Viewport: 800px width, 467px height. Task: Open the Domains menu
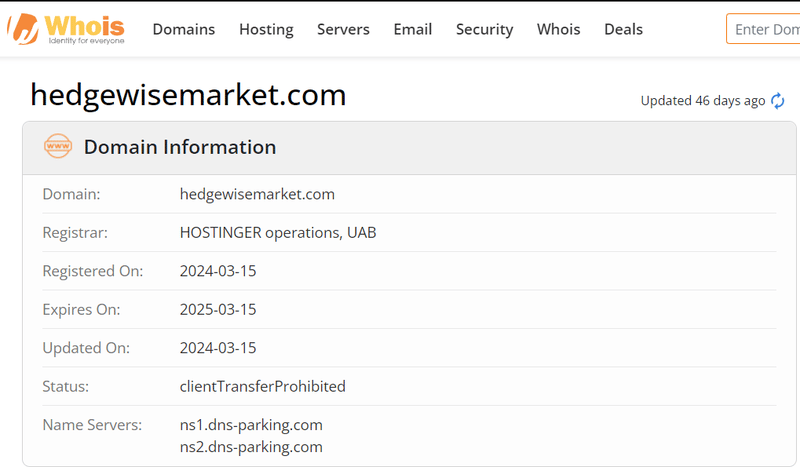(x=184, y=30)
